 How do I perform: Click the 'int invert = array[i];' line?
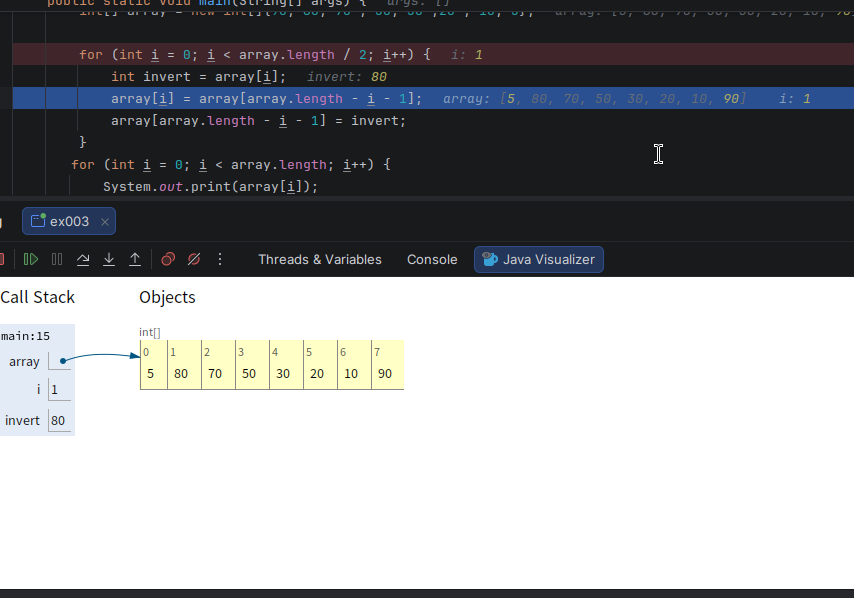point(198,77)
